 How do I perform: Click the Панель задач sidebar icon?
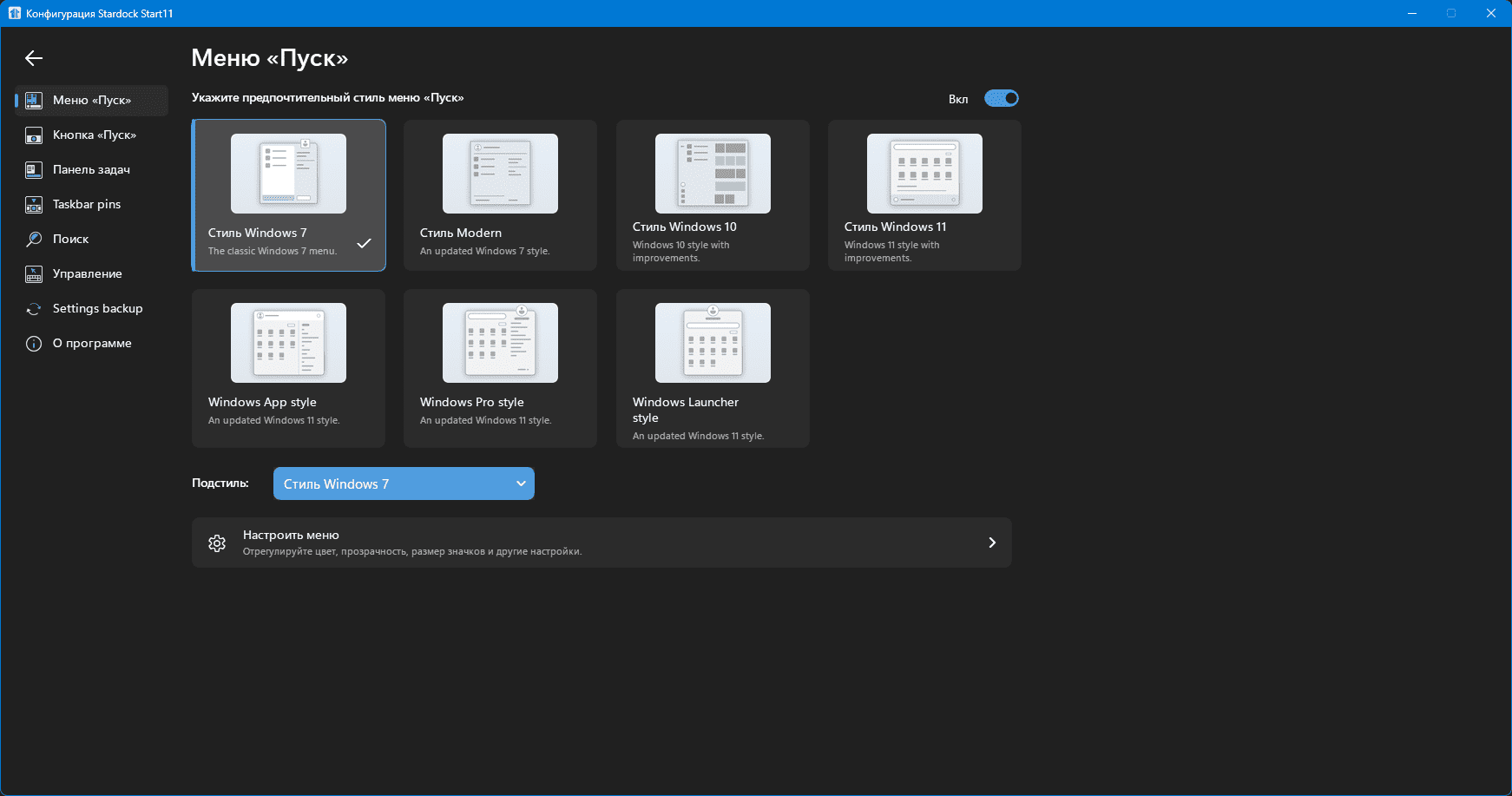coord(34,170)
